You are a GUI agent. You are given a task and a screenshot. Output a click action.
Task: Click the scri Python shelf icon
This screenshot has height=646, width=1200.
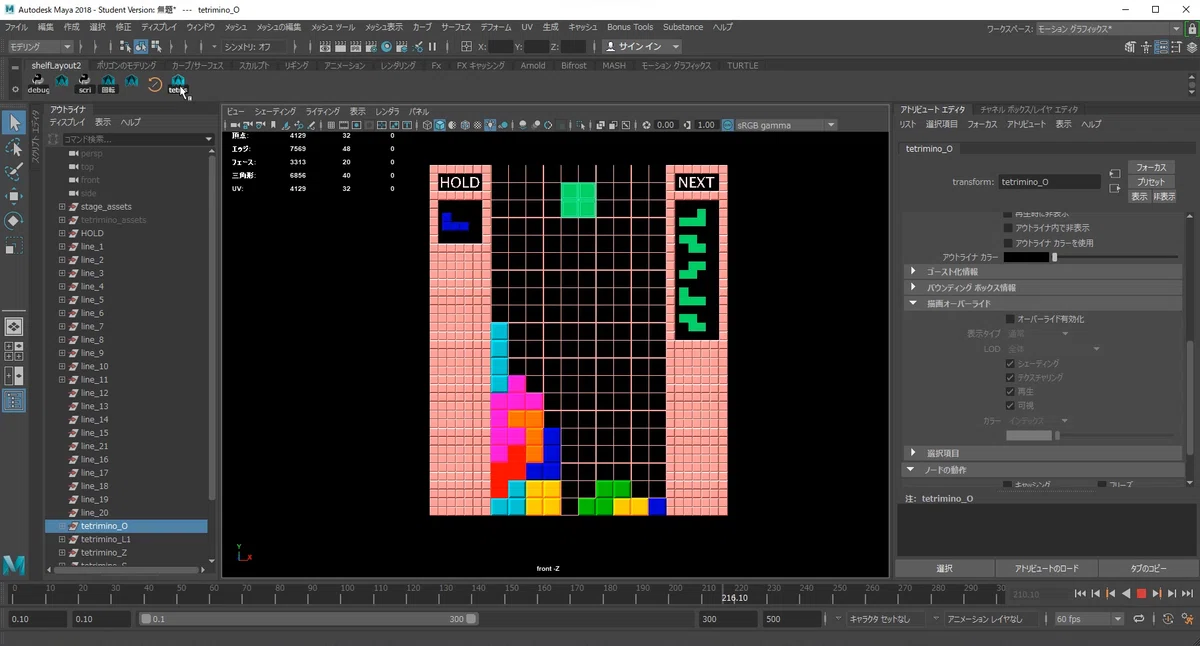[x=85, y=84]
